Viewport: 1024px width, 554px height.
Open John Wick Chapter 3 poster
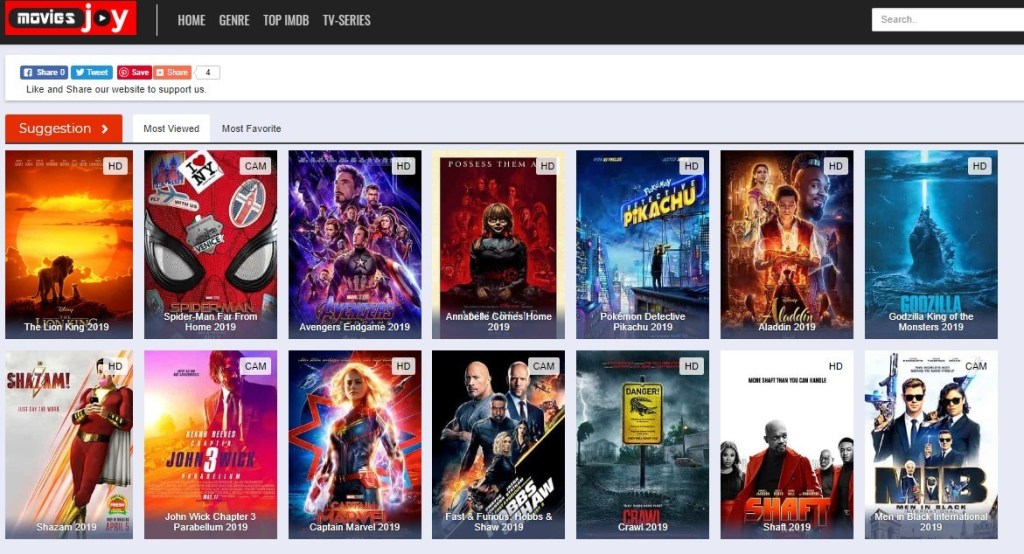tap(210, 444)
